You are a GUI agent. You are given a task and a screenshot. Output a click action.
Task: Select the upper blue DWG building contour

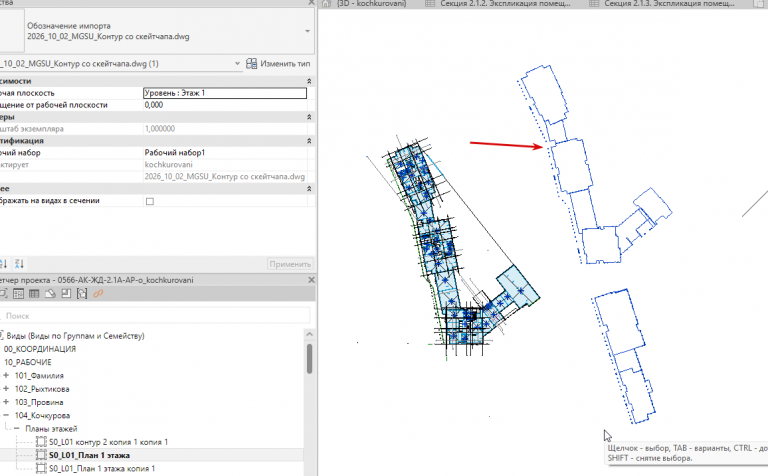click(573, 167)
